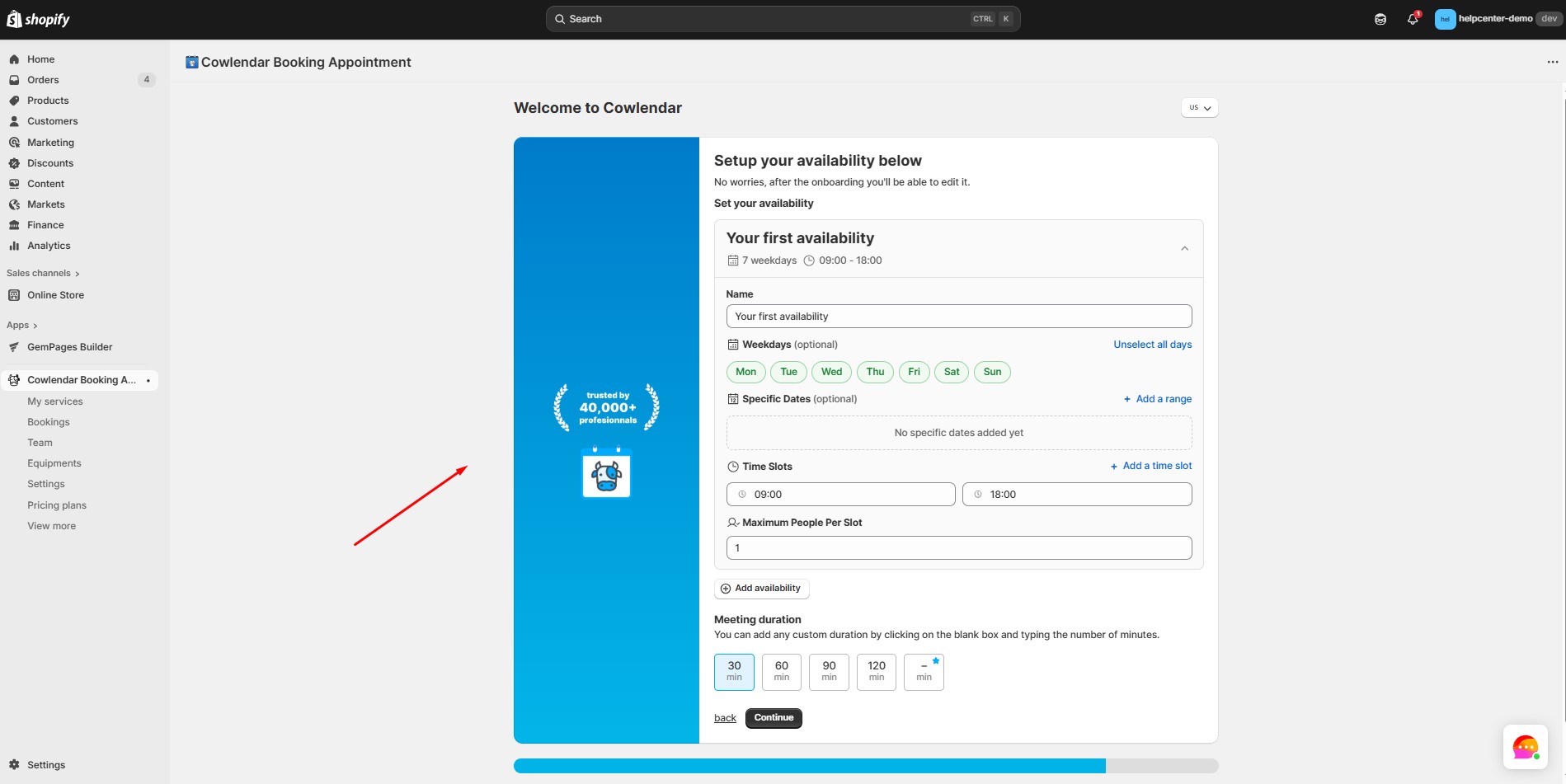Open Bookings in the Cowlendar submenu

coord(49,422)
